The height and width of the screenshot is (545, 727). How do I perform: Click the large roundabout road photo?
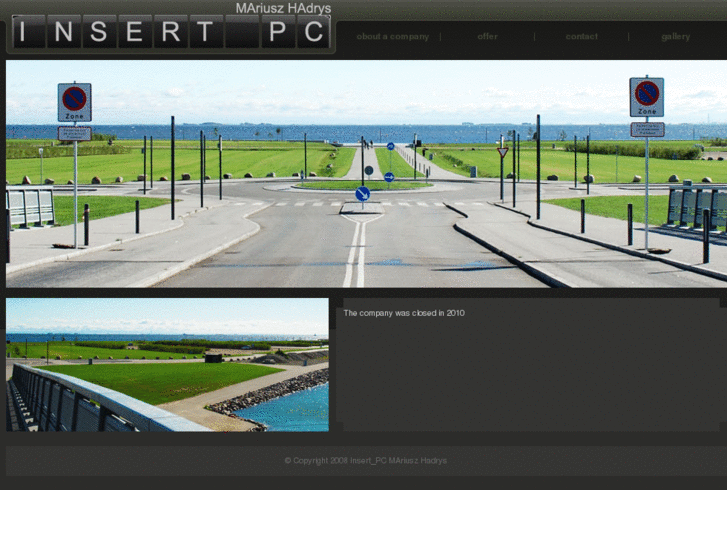pyautogui.click(x=366, y=173)
